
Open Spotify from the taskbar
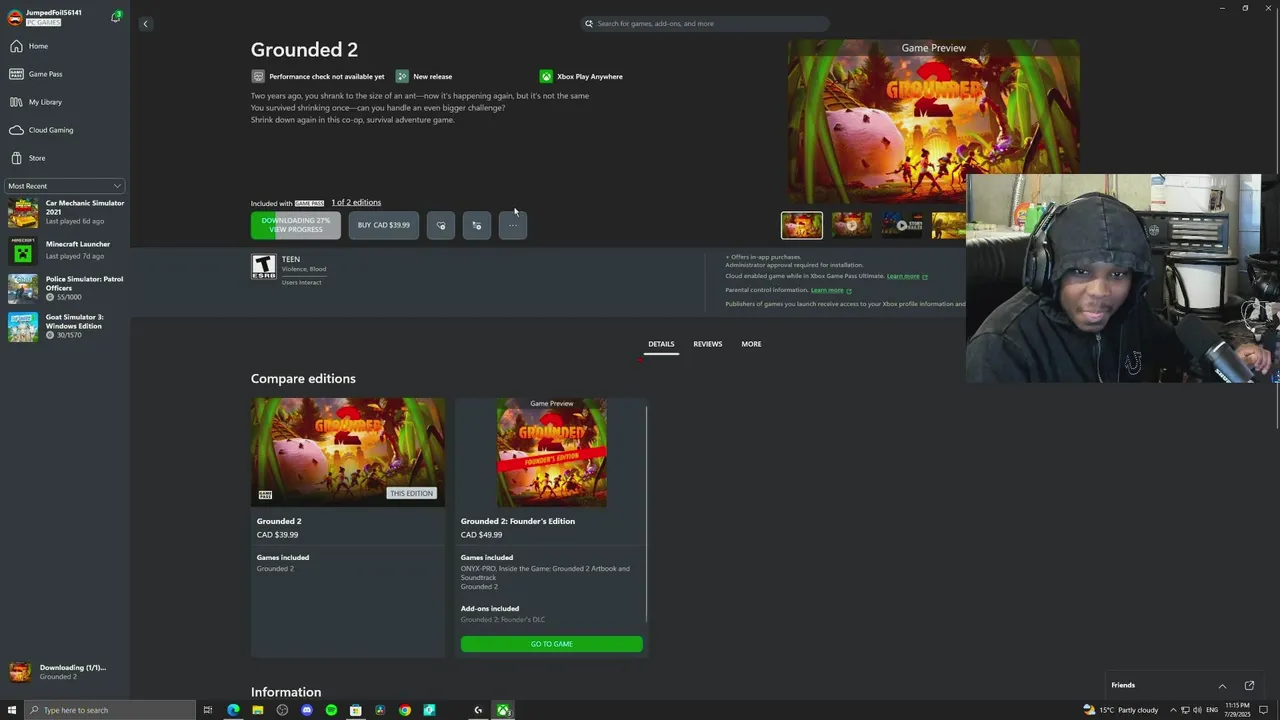[x=331, y=710]
